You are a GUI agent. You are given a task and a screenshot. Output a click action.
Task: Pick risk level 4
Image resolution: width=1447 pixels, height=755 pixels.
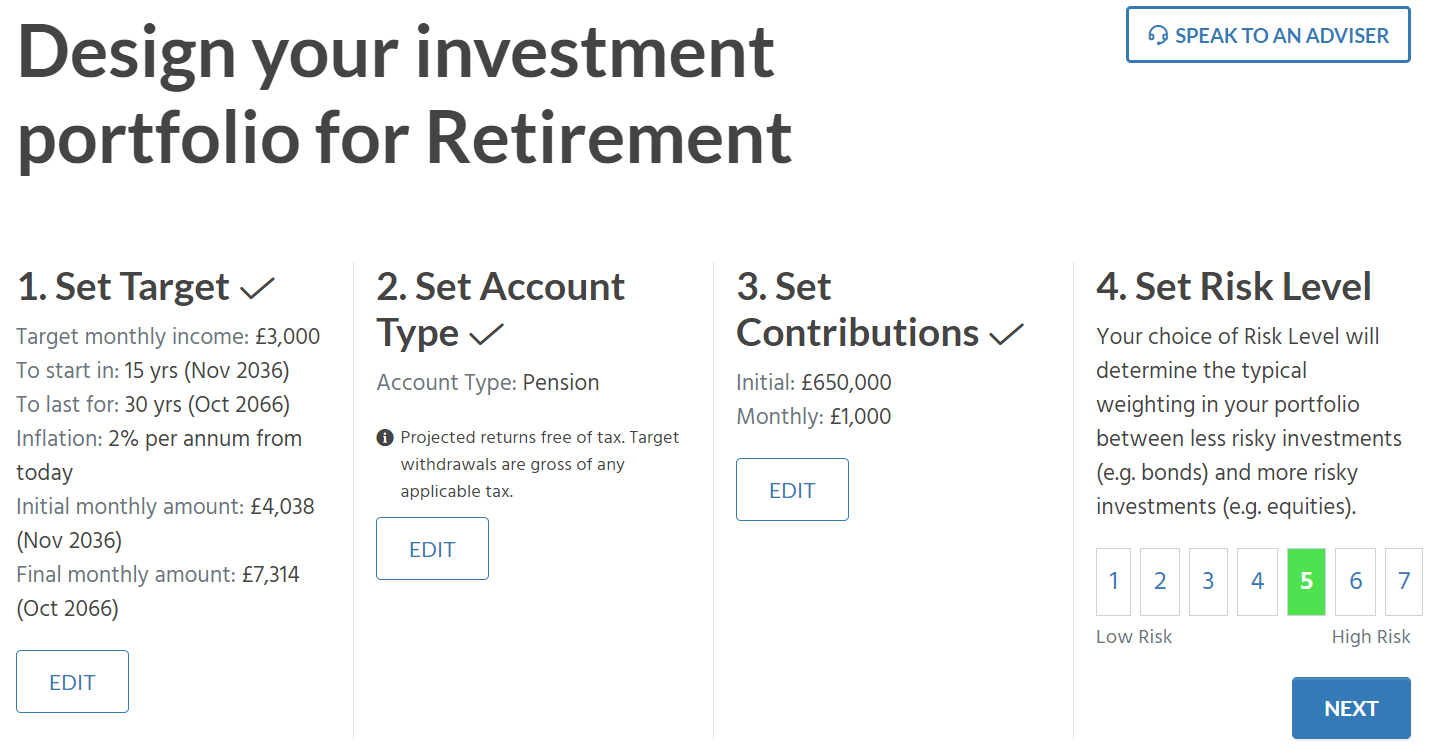tap(1257, 581)
